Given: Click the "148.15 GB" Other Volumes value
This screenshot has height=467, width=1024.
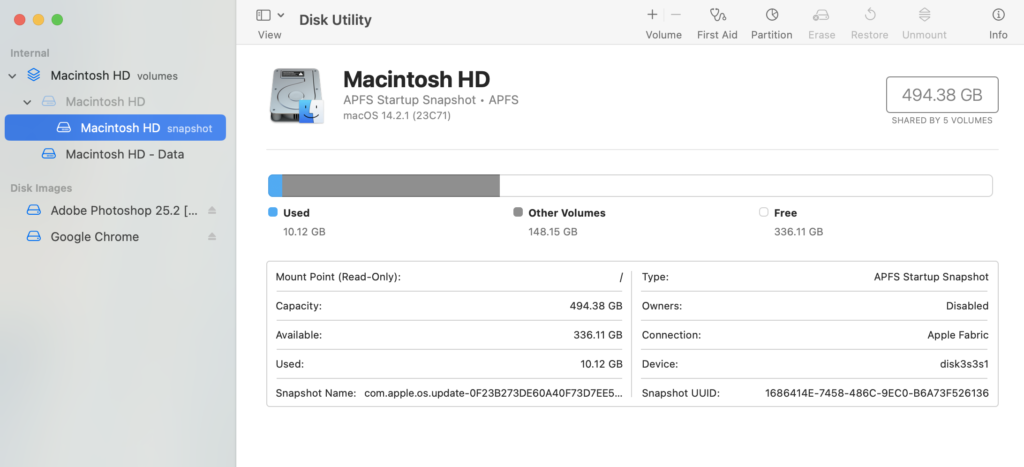Looking at the screenshot, I should tap(552, 231).
